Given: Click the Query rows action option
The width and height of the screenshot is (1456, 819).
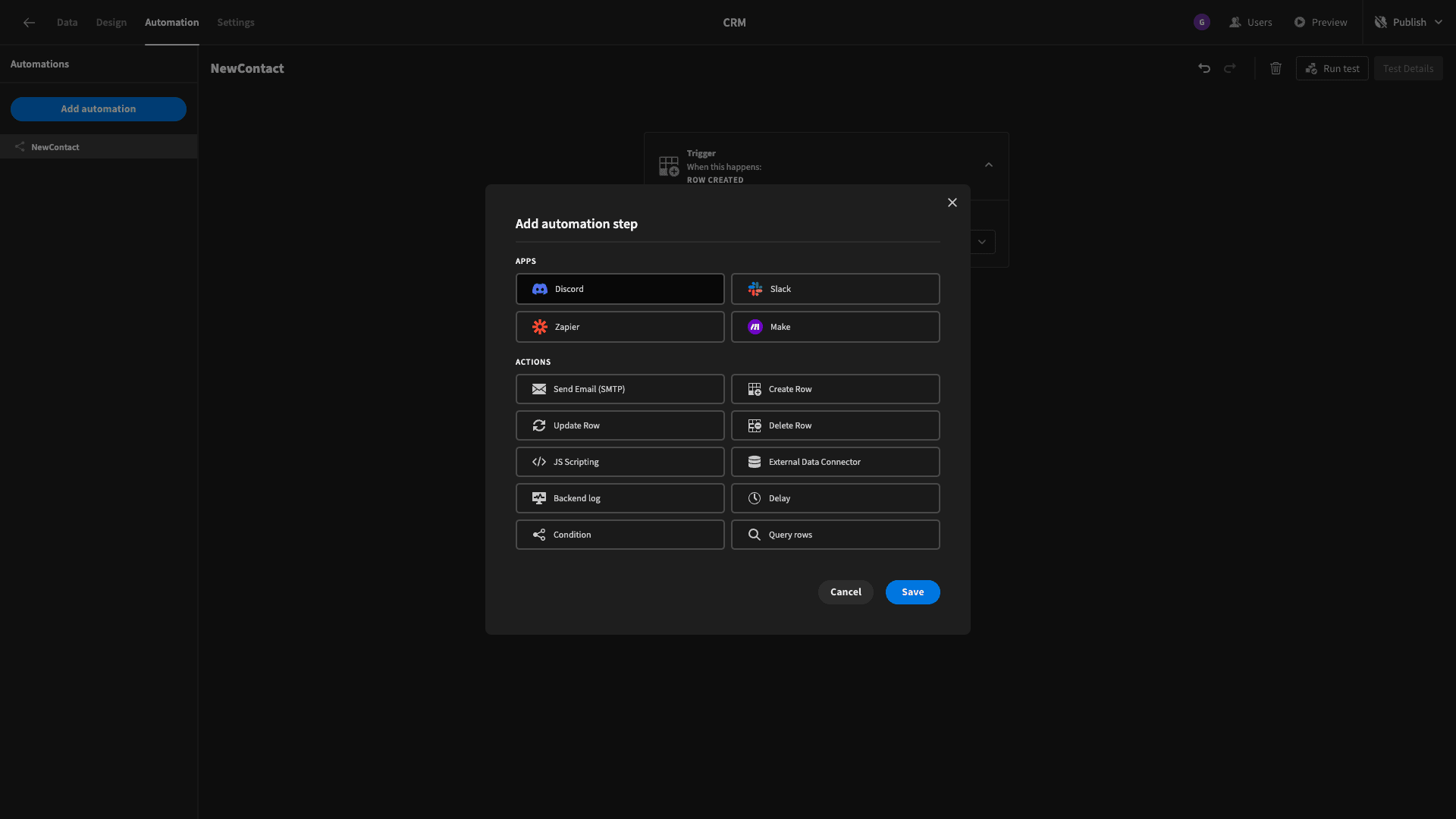Looking at the screenshot, I should point(835,534).
